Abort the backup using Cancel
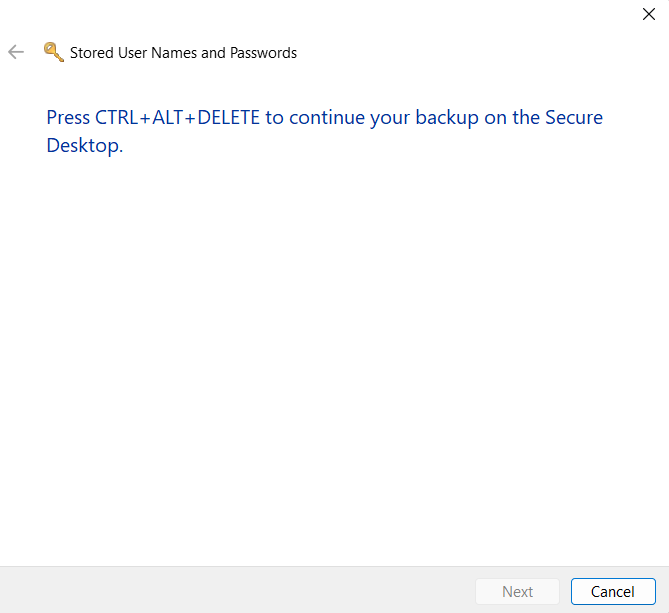The image size is (669, 613). click(x=613, y=591)
